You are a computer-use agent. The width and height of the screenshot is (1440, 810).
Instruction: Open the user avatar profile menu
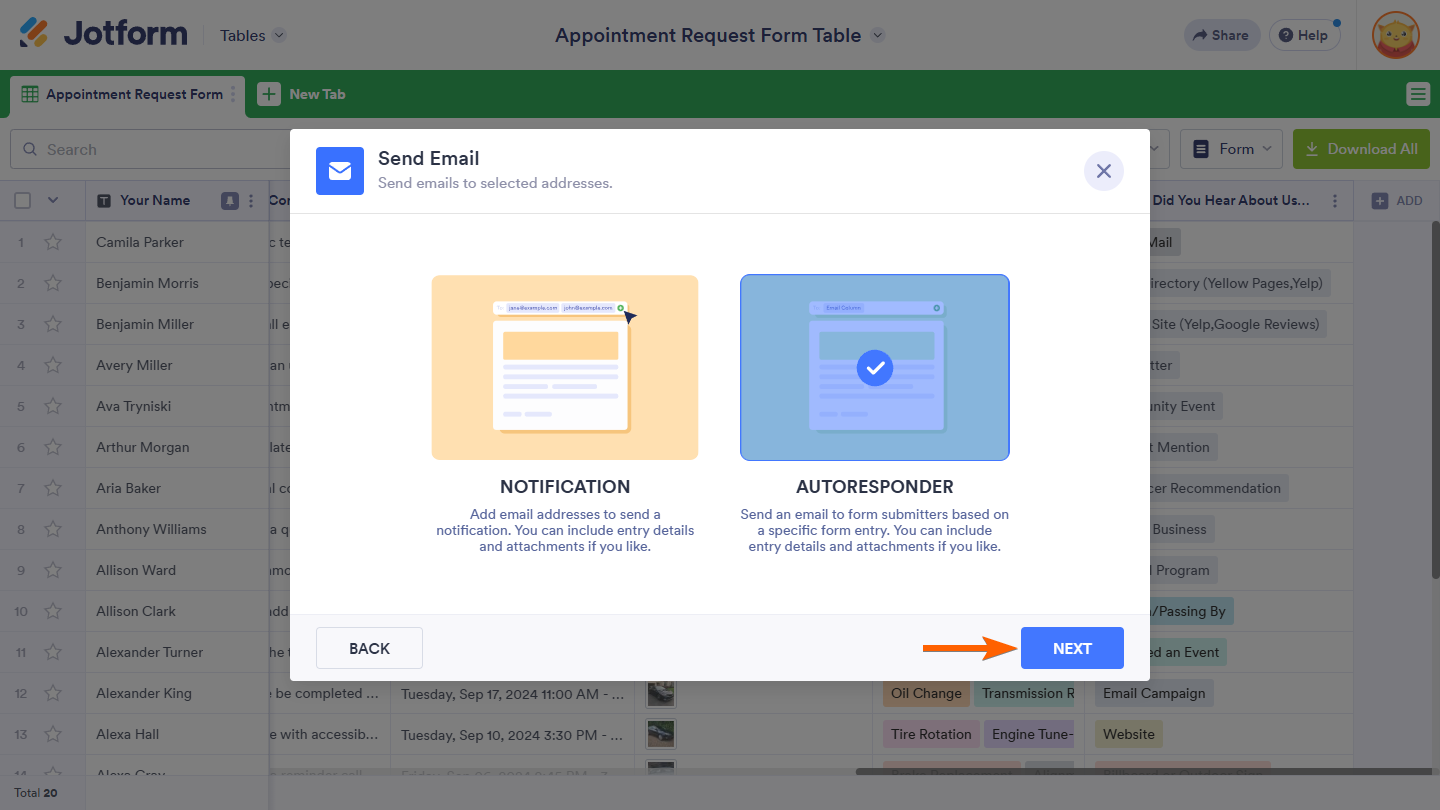pyautogui.click(x=1396, y=35)
